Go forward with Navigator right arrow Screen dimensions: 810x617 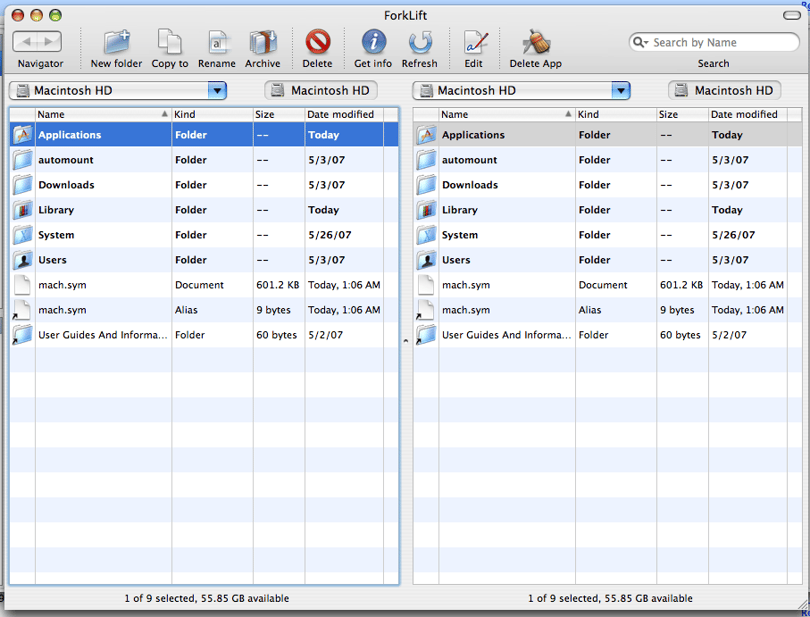click(49, 42)
